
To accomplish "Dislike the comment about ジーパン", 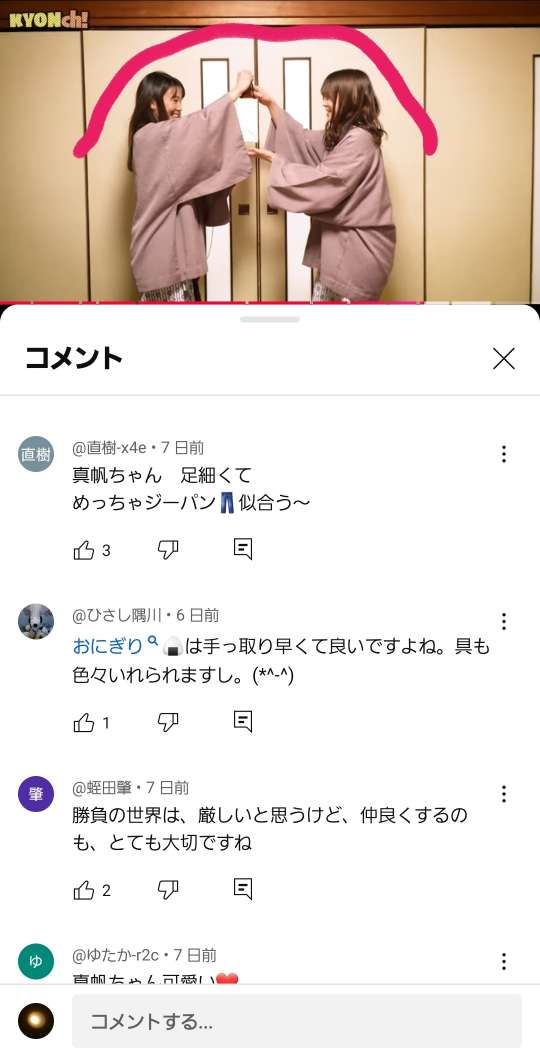I will pos(168,550).
